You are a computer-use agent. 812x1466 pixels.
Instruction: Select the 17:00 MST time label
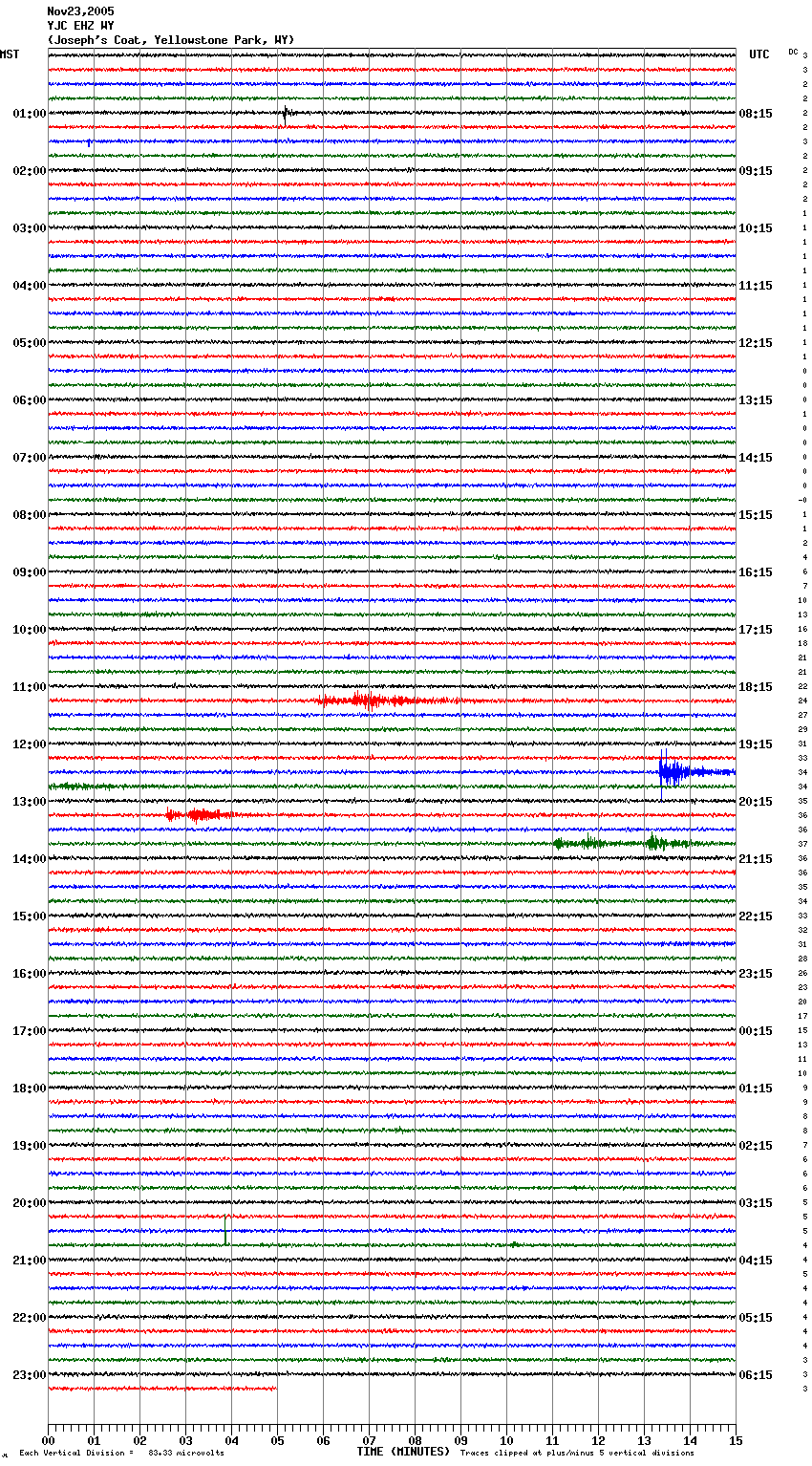30,1031
